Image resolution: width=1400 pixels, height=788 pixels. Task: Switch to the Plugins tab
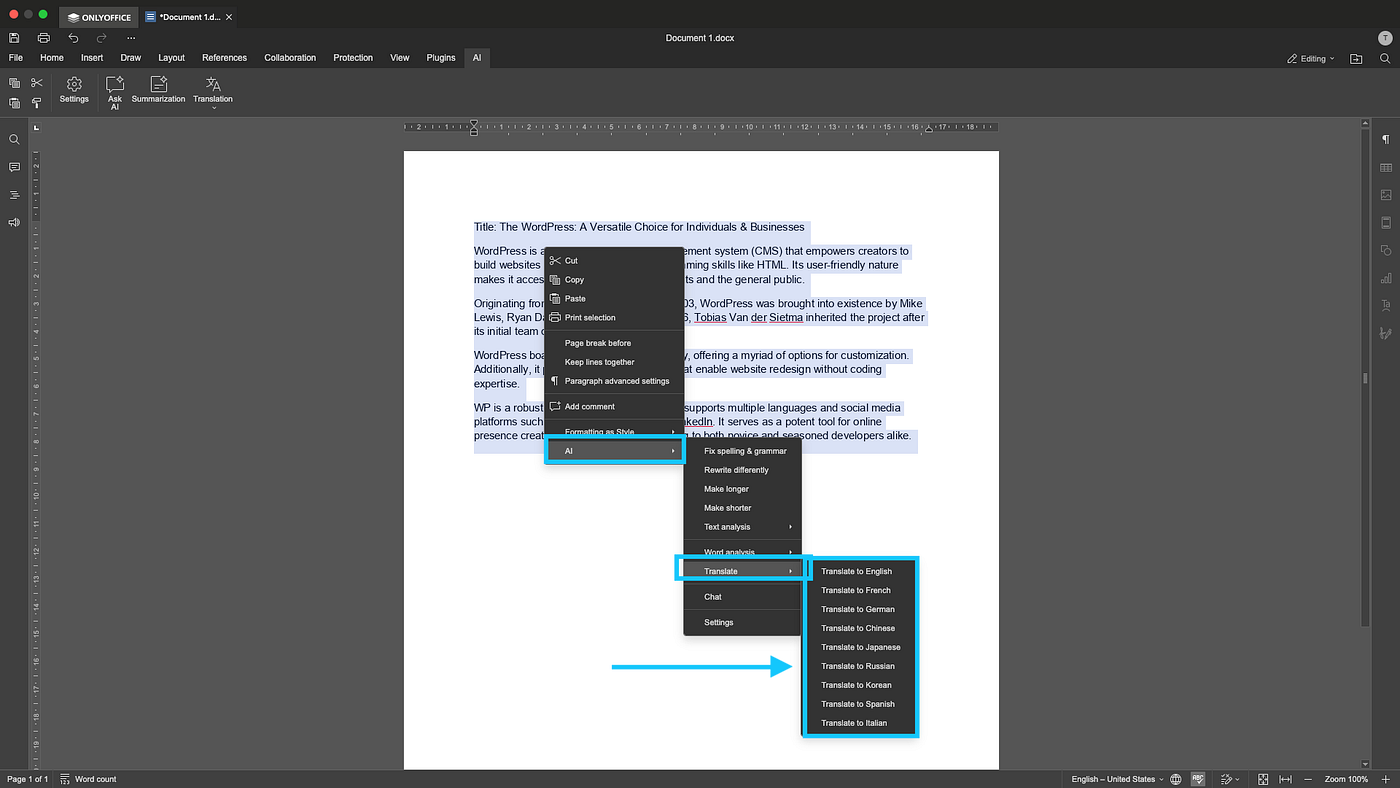pyautogui.click(x=441, y=58)
